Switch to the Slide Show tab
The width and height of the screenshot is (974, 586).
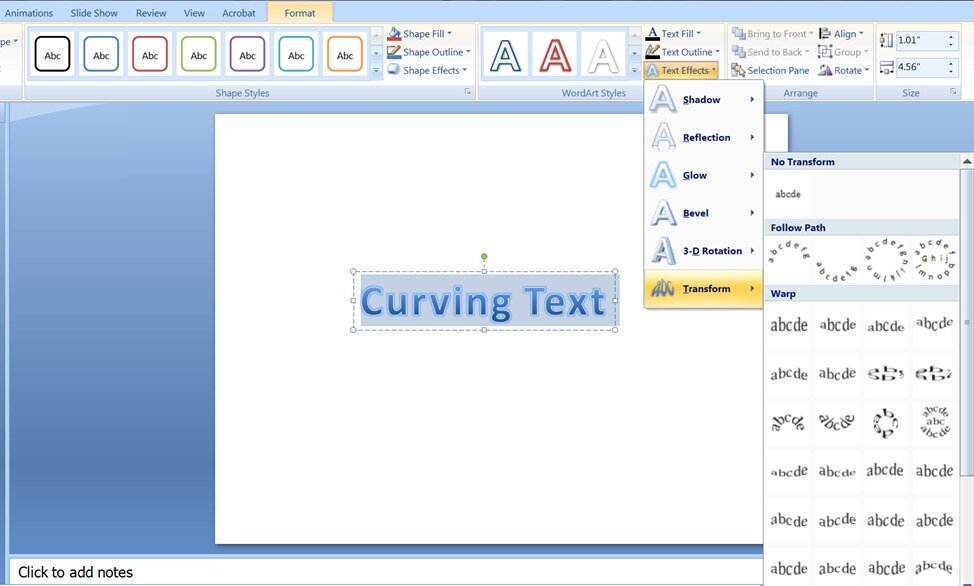click(x=94, y=13)
